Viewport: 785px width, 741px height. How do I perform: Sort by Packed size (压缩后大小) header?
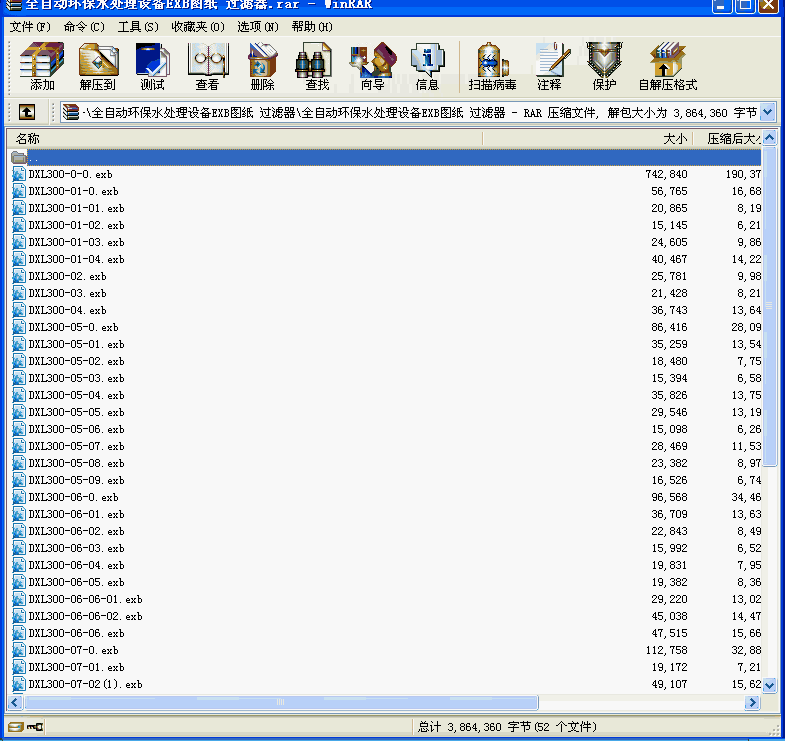point(728,138)
